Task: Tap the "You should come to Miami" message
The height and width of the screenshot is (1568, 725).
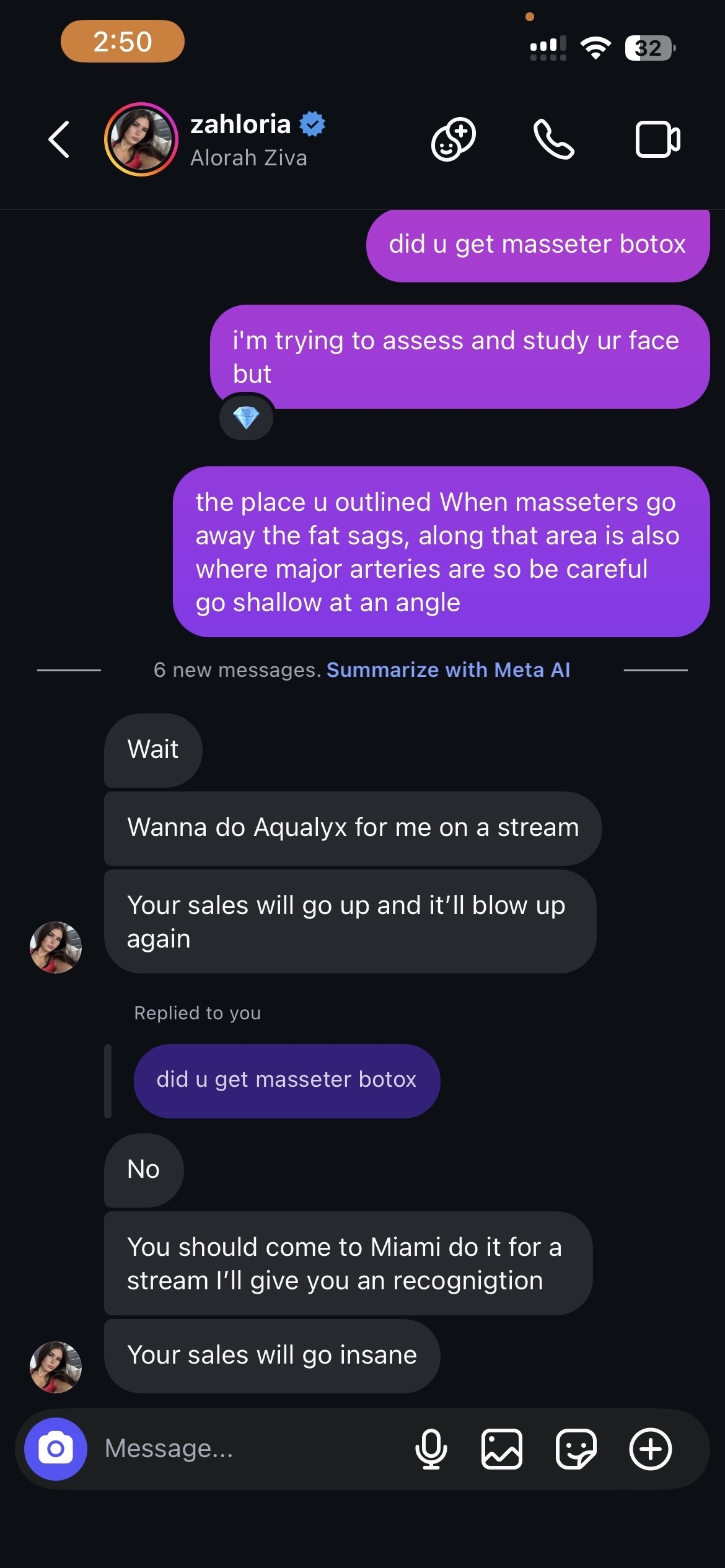Action: point(347,1263)
